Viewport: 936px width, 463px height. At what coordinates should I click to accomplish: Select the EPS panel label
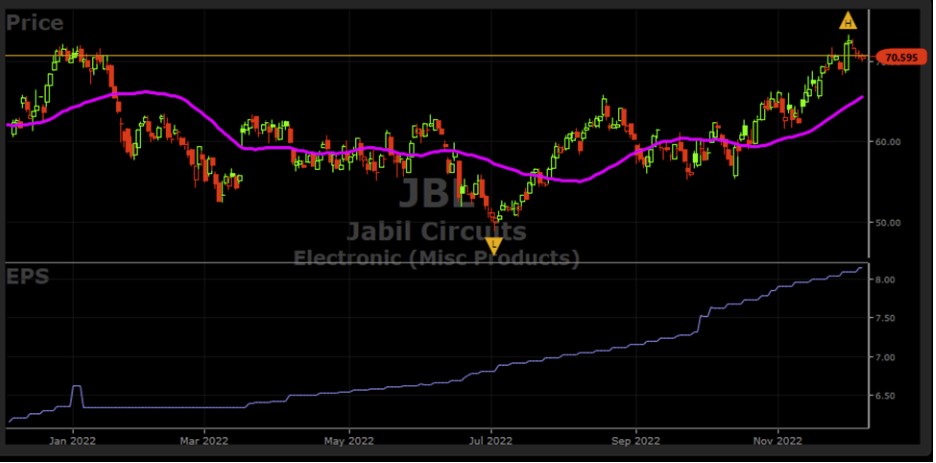point(28,275)
